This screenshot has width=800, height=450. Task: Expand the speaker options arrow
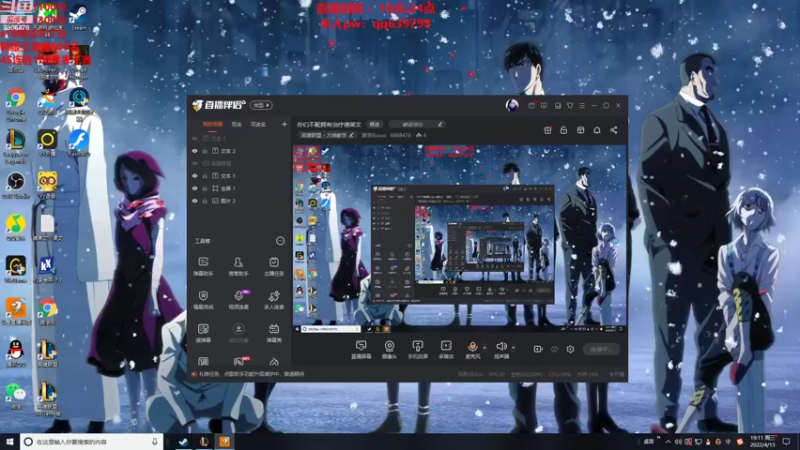pyautogui.click(x=513, y=347)
